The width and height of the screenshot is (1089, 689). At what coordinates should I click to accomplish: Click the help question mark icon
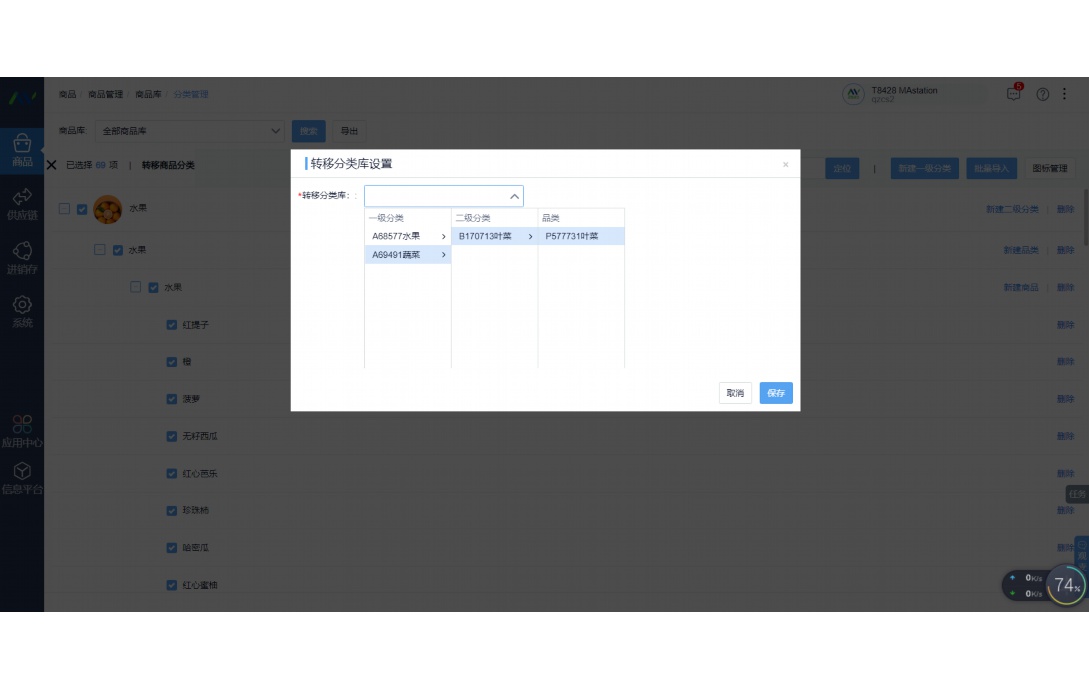tap(1043, 94)
